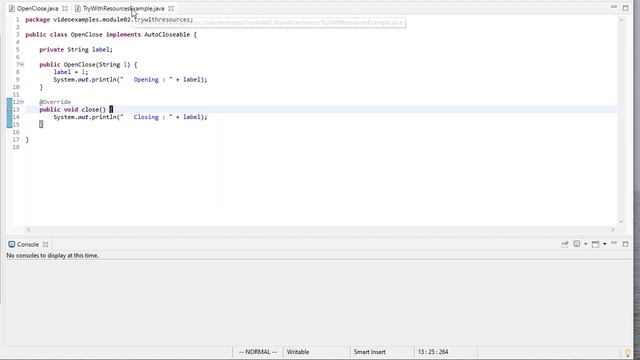Click the override marker beside line 13

coord(9,109)
